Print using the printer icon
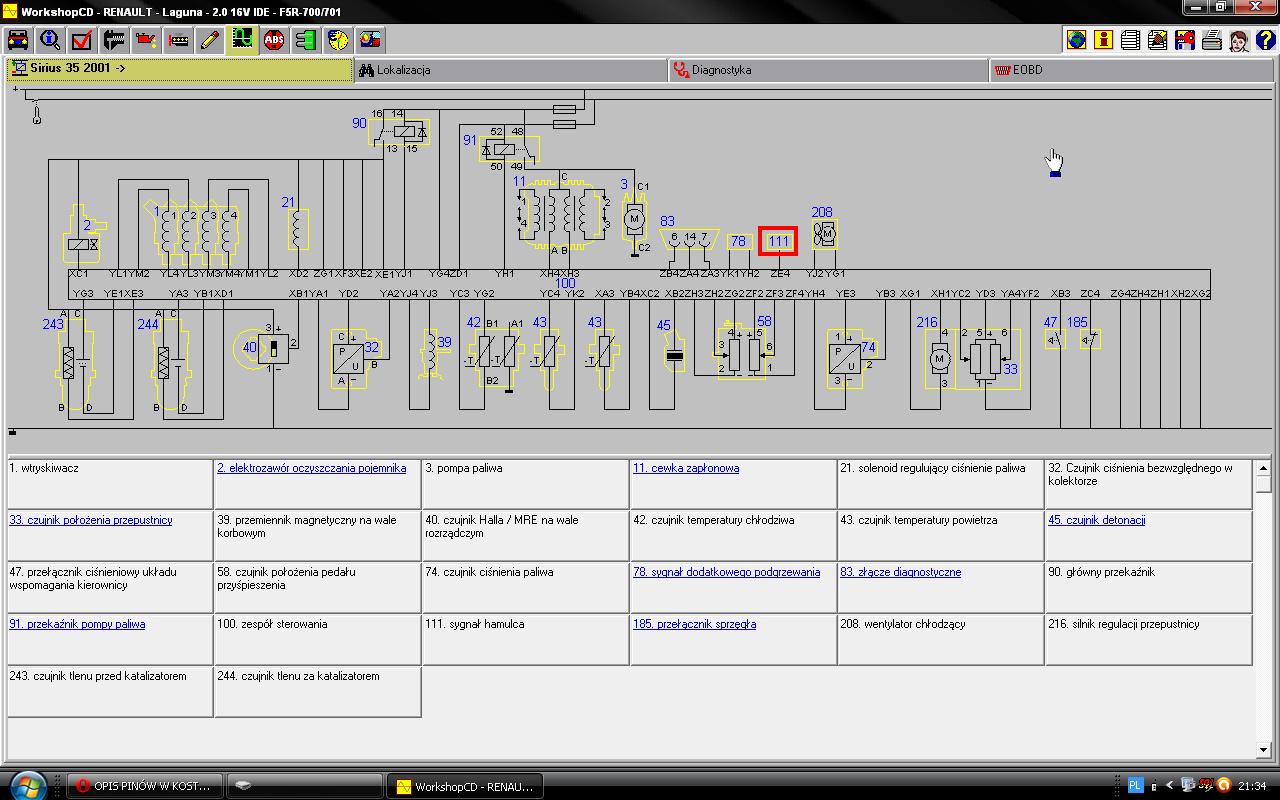Image resolution: width=1280 pixels, height=800 pixels. tap(1211, 40)
